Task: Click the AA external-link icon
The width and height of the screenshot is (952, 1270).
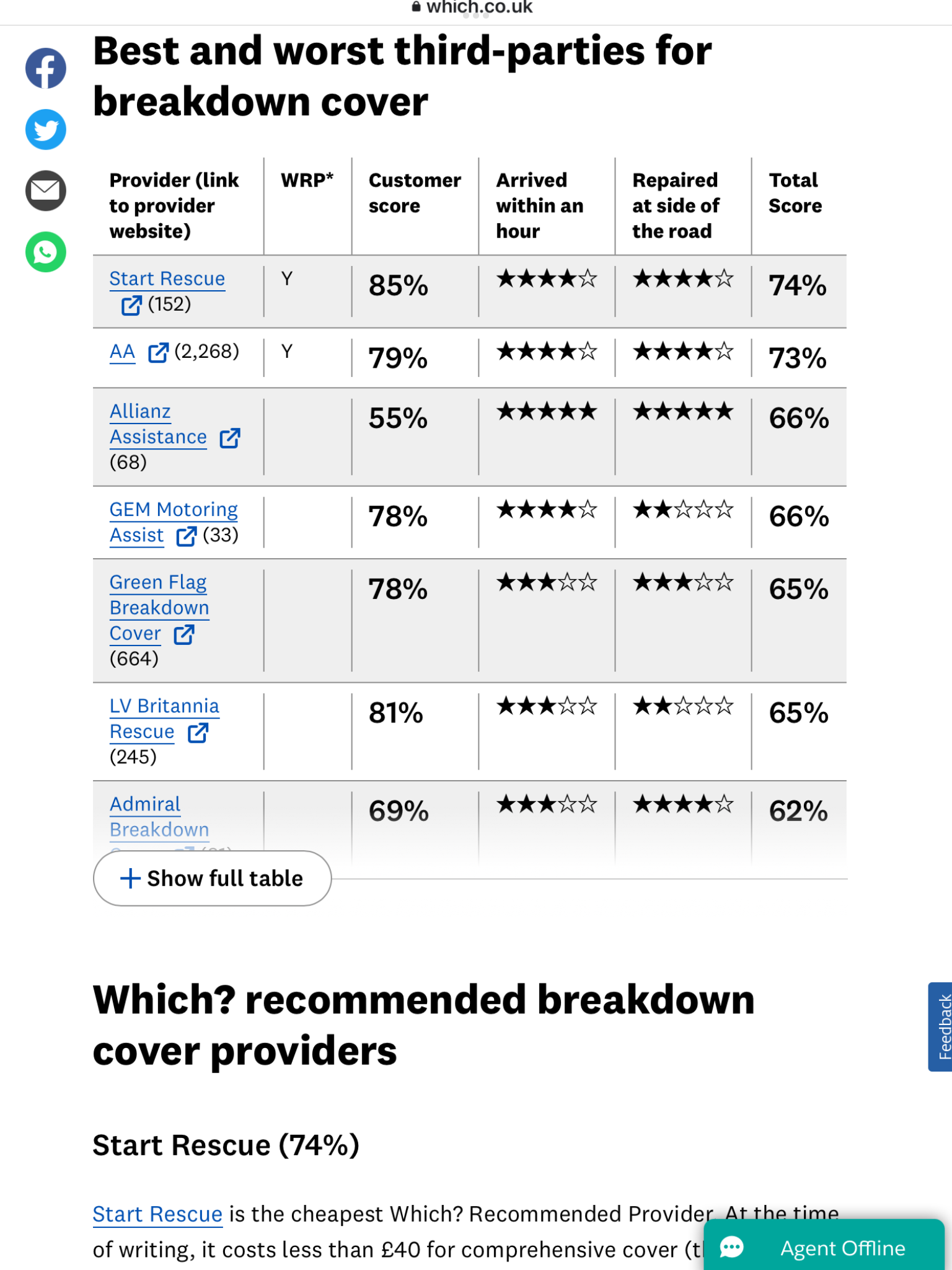Action: pos(158,352)
